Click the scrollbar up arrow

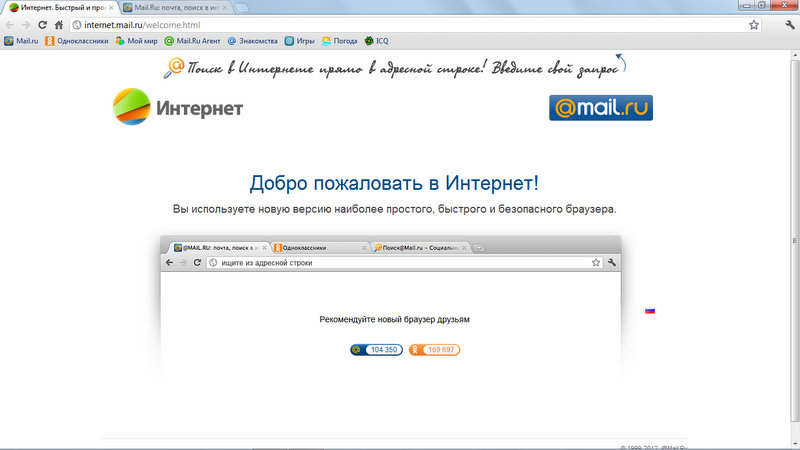[x=795, y=54]
